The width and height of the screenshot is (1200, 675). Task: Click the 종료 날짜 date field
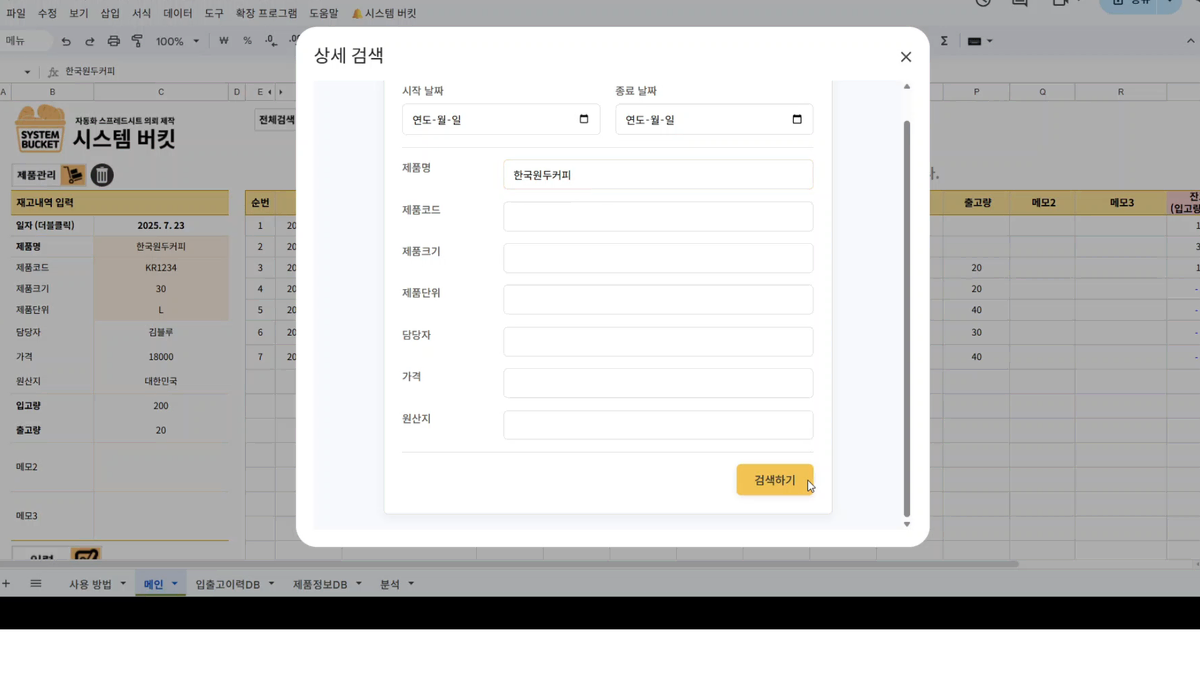714,119
